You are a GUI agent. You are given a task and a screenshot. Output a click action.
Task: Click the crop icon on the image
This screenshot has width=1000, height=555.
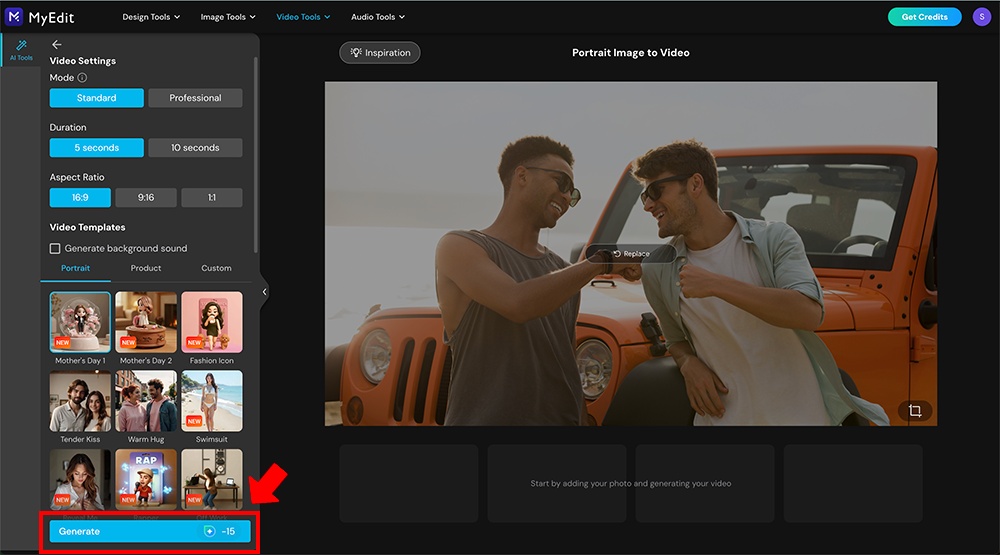[x=914, y=411]
